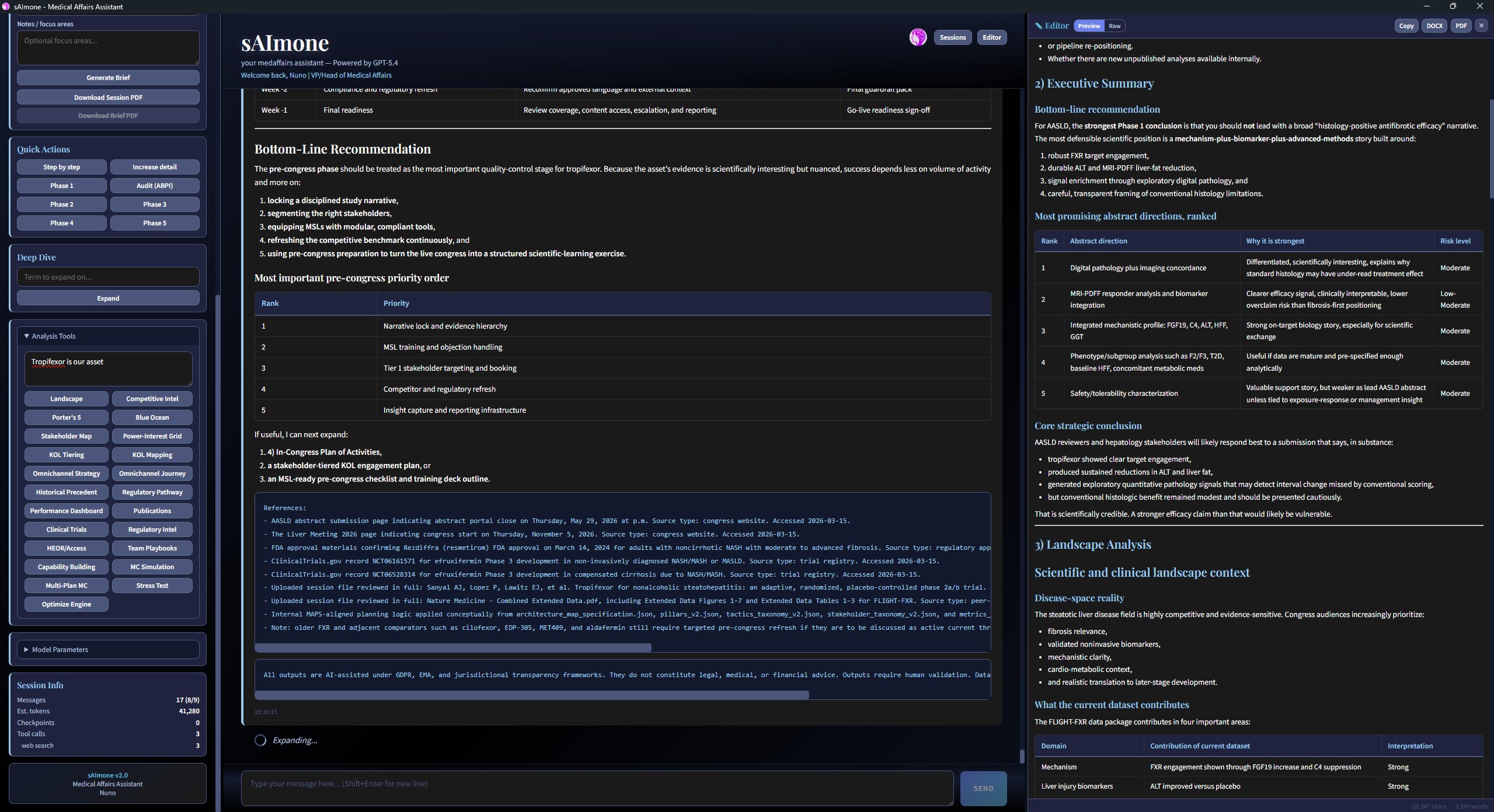Focus the Deep Dive term input

click(x=108, y=277)
